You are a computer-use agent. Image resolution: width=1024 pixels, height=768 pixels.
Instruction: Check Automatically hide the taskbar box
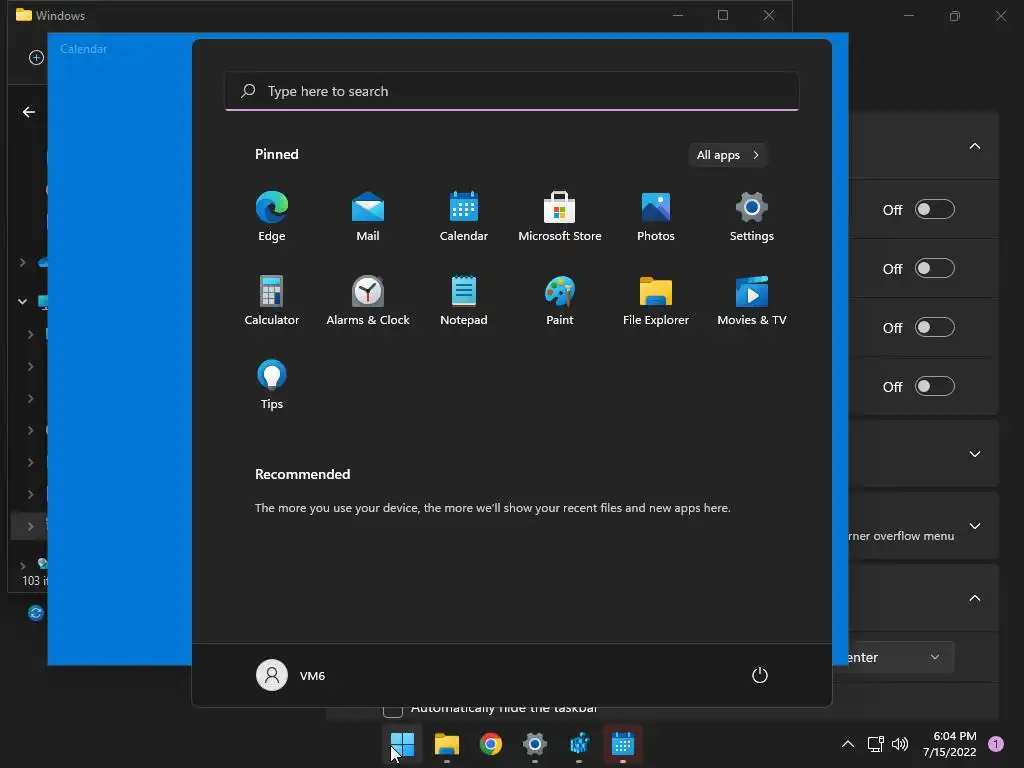click(392, 709)
